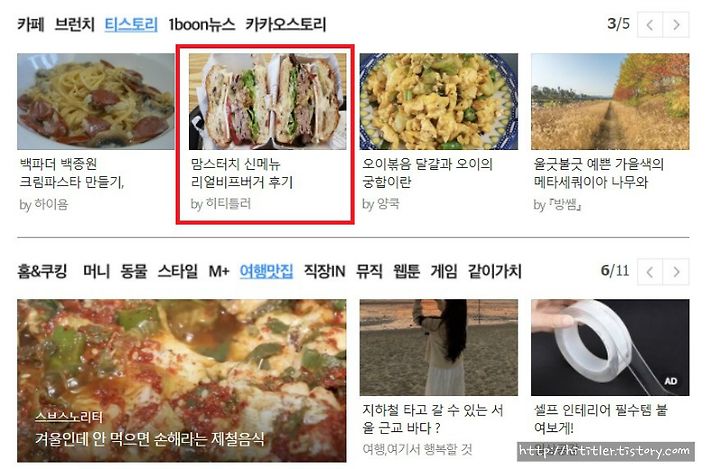Image resolution: width=720 pixels, height=469 pixels.
Task: Open the transparent tape advertisement image
Action: tap(610, 347)
